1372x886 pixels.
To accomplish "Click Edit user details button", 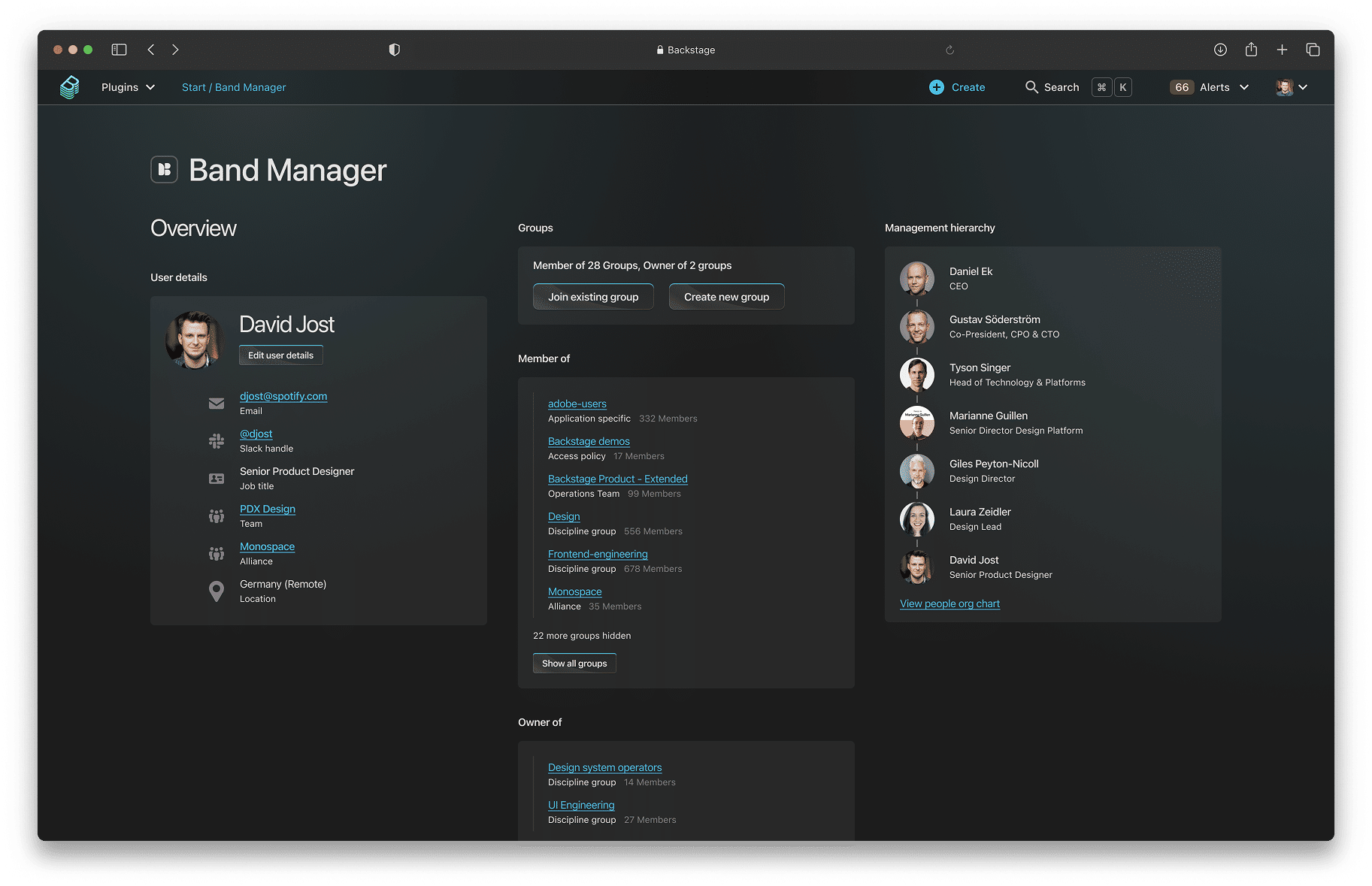I will (280, 355).
